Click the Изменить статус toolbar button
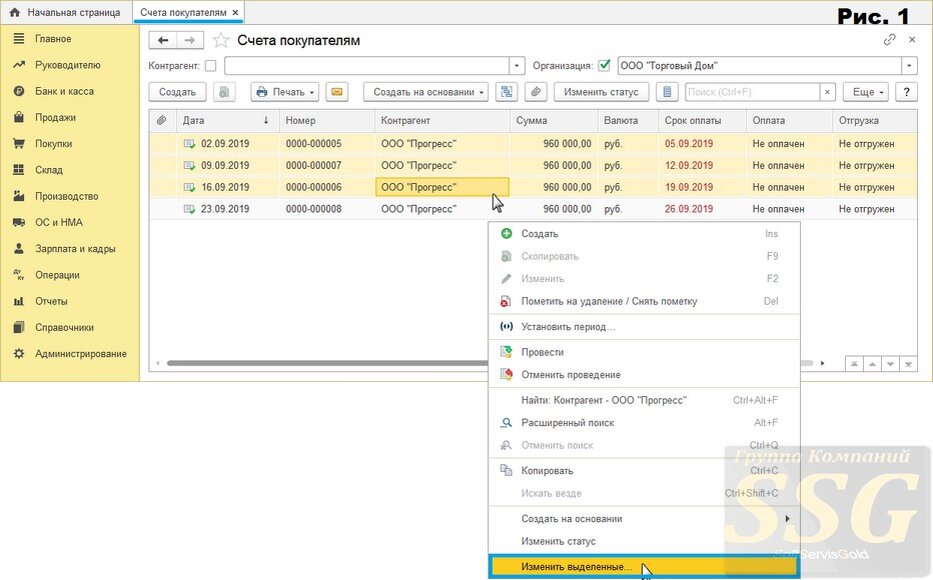Image resolution: width=933 pixels, height=580 pixels. coord(601,92)
